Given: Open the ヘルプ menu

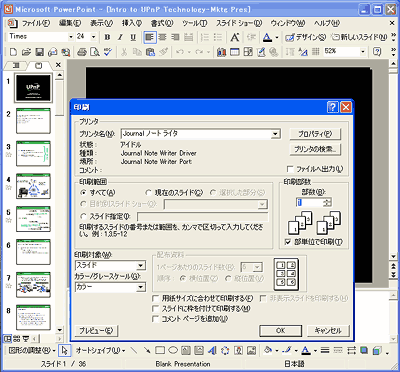Looking at the screenshot, I should pos(327,23).
